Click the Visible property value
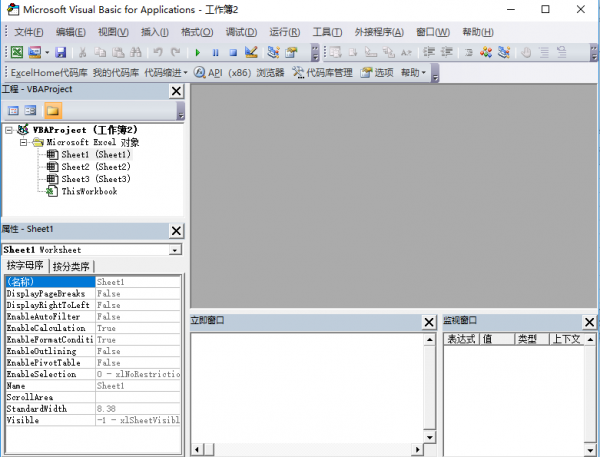 tap(138, 420)
